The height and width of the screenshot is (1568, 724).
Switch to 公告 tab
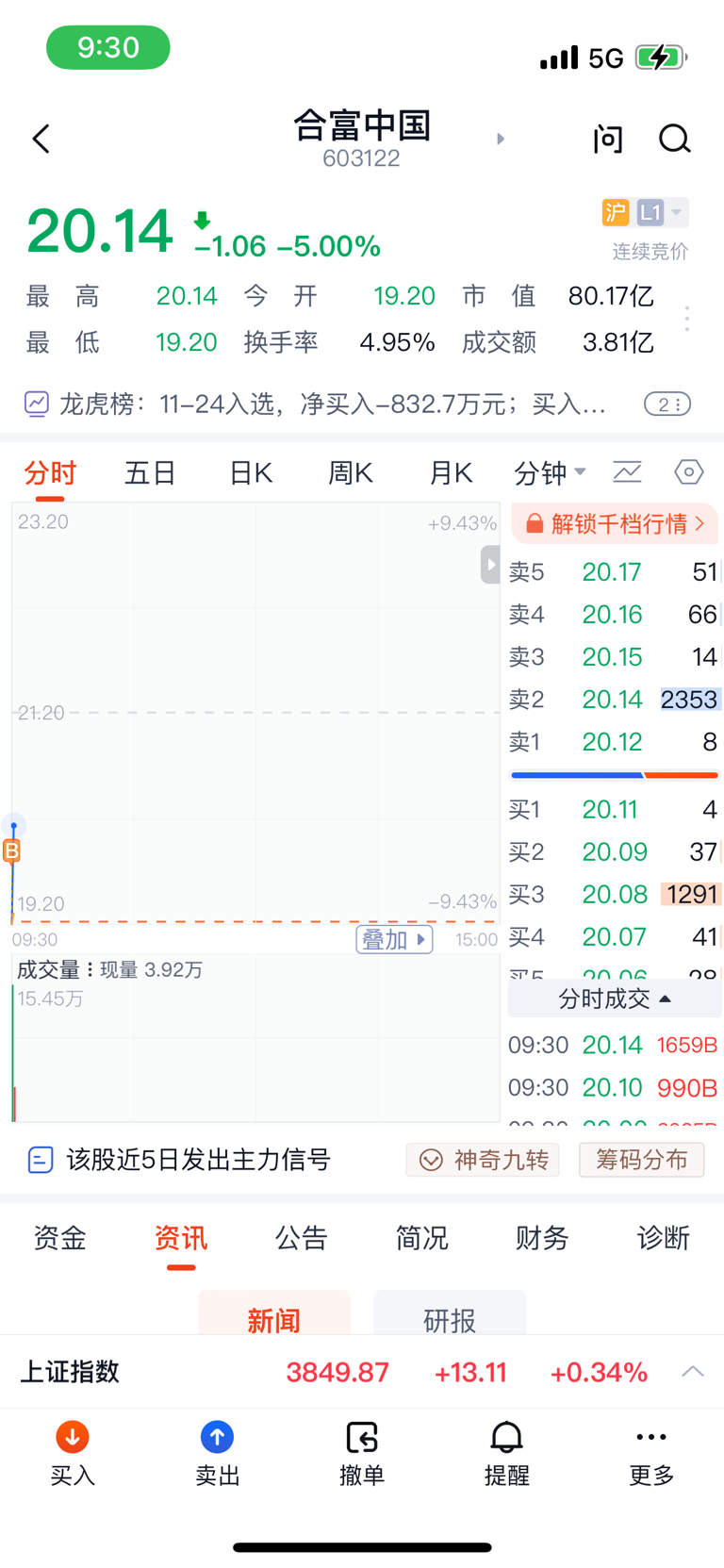[x=302, y=1238]
